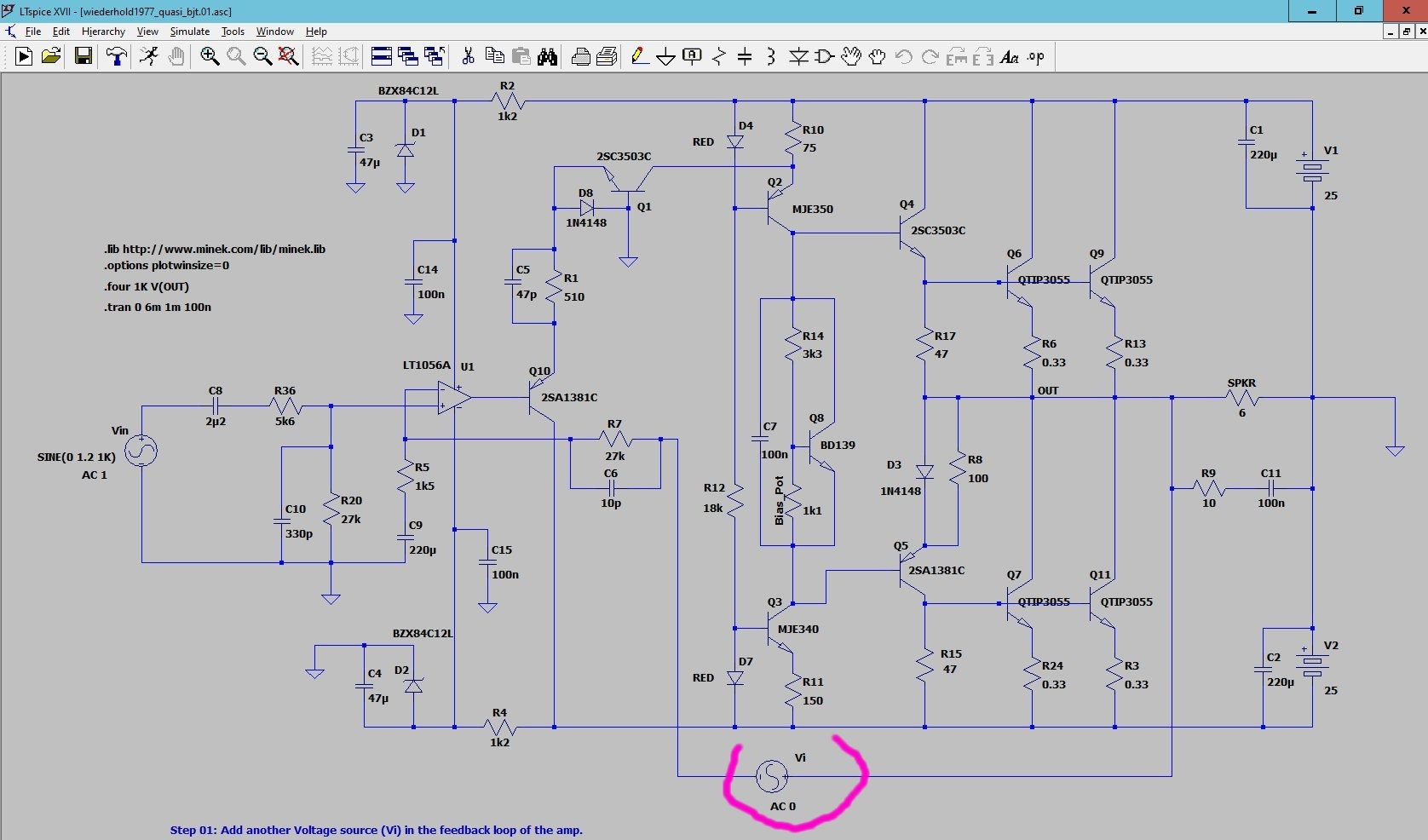1428x840 pixels.
Task: Place a Diode from the toolbar
Action: (798, 56)
